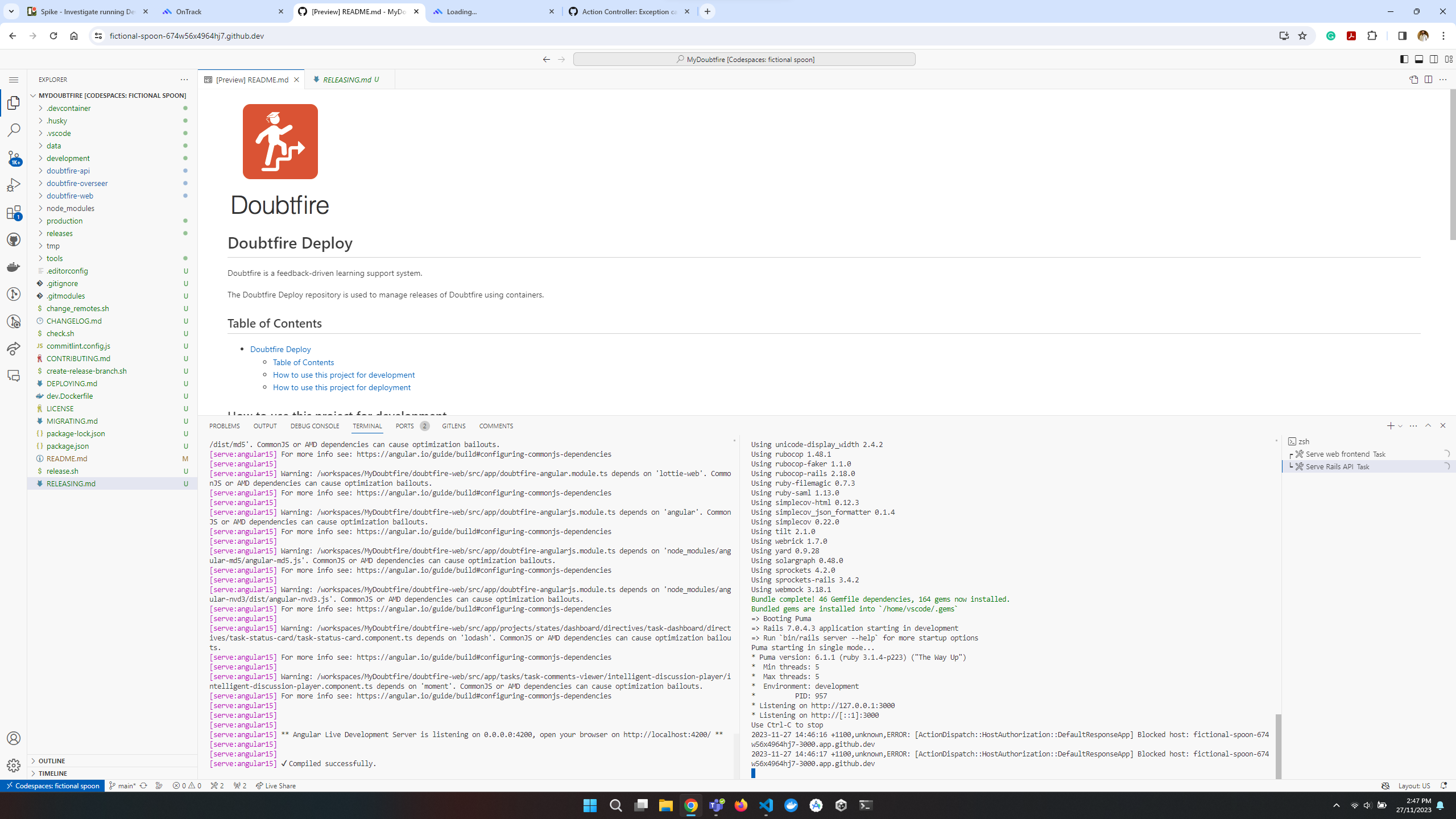1456x819 pixels.
Task: Toggle Panel visibility layout button
Action: 1419,59
